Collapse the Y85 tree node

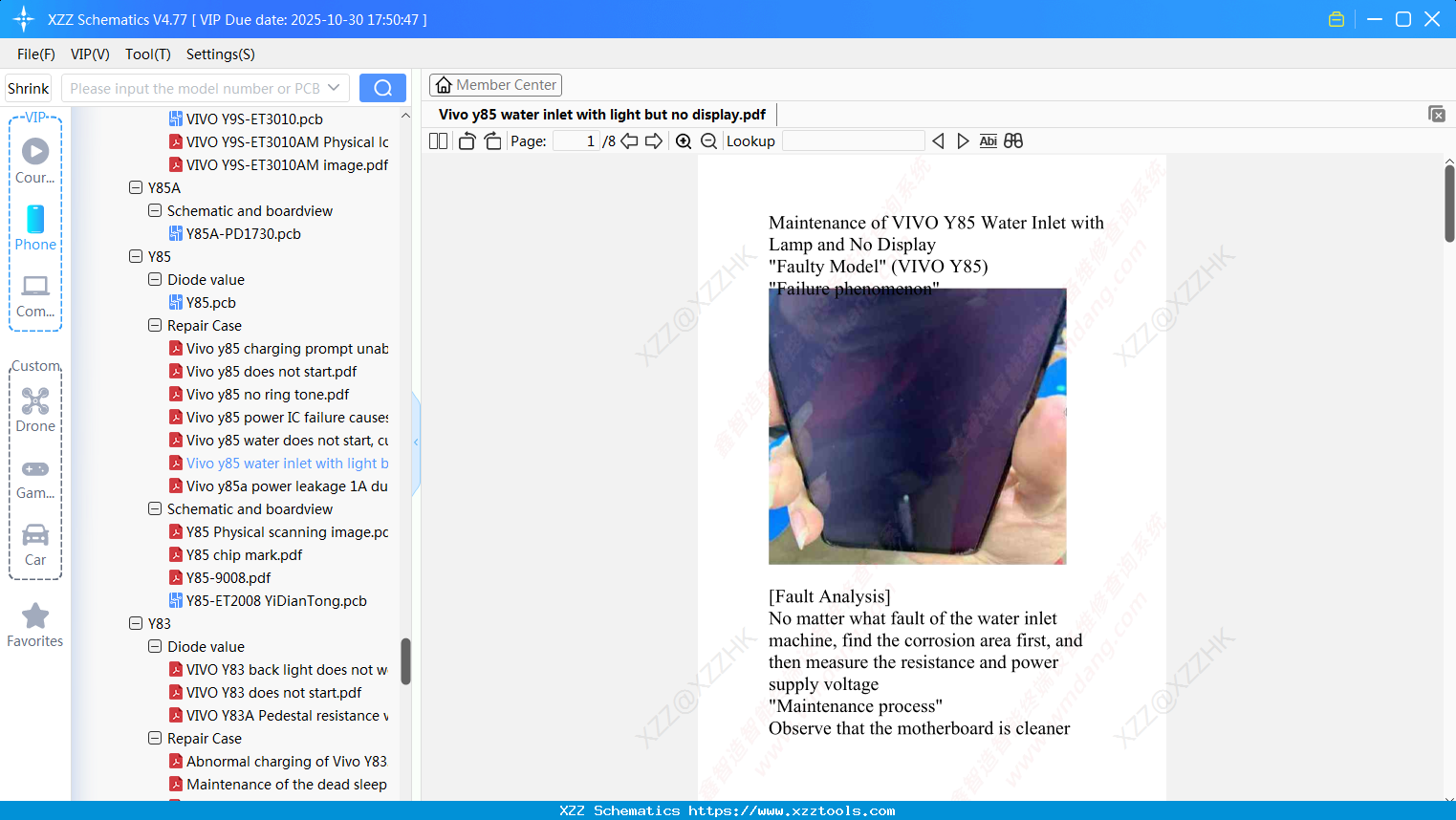click(x=136, y=256)
